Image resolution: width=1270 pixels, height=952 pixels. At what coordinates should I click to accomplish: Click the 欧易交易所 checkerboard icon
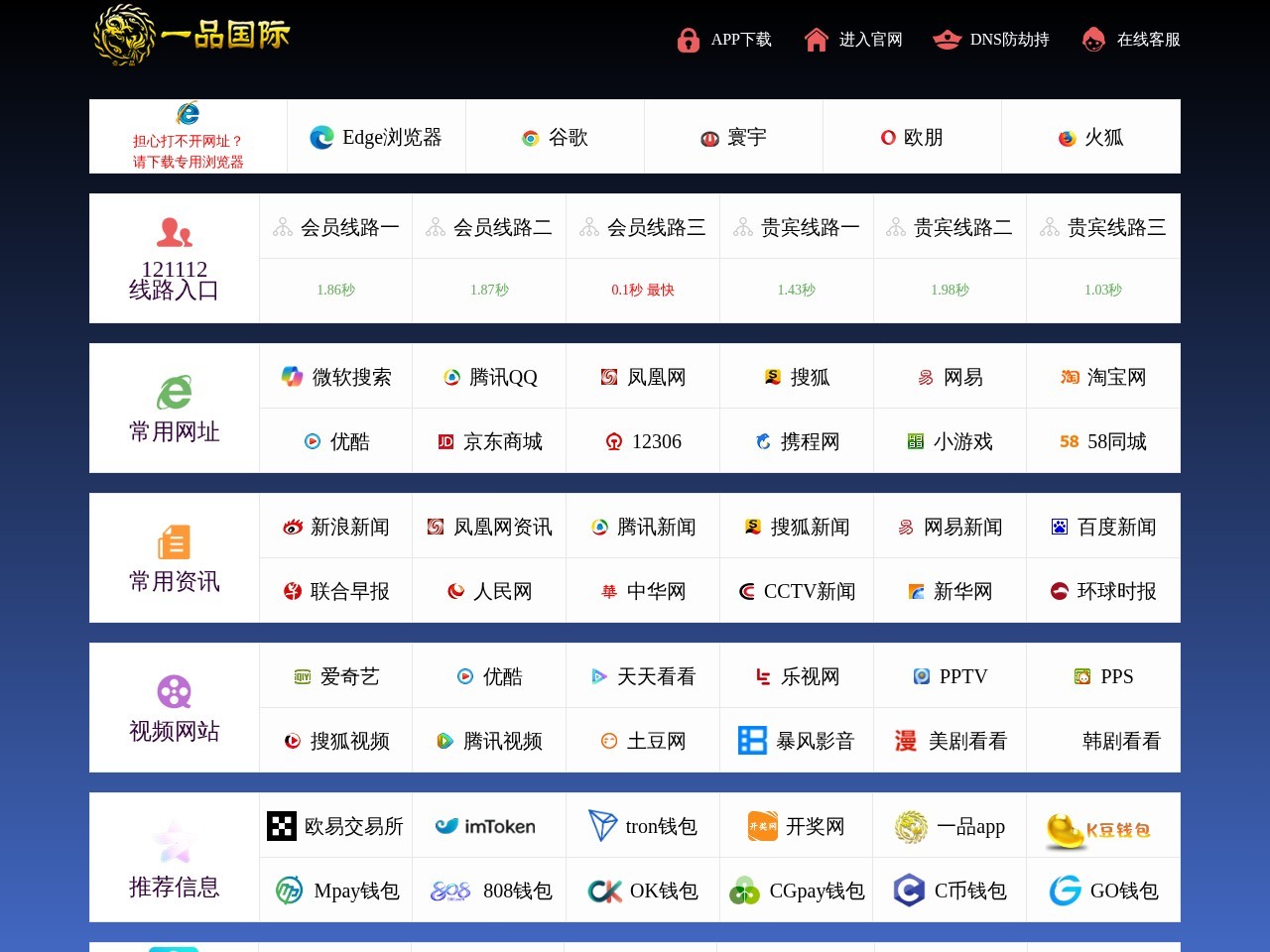coord(282,826)
